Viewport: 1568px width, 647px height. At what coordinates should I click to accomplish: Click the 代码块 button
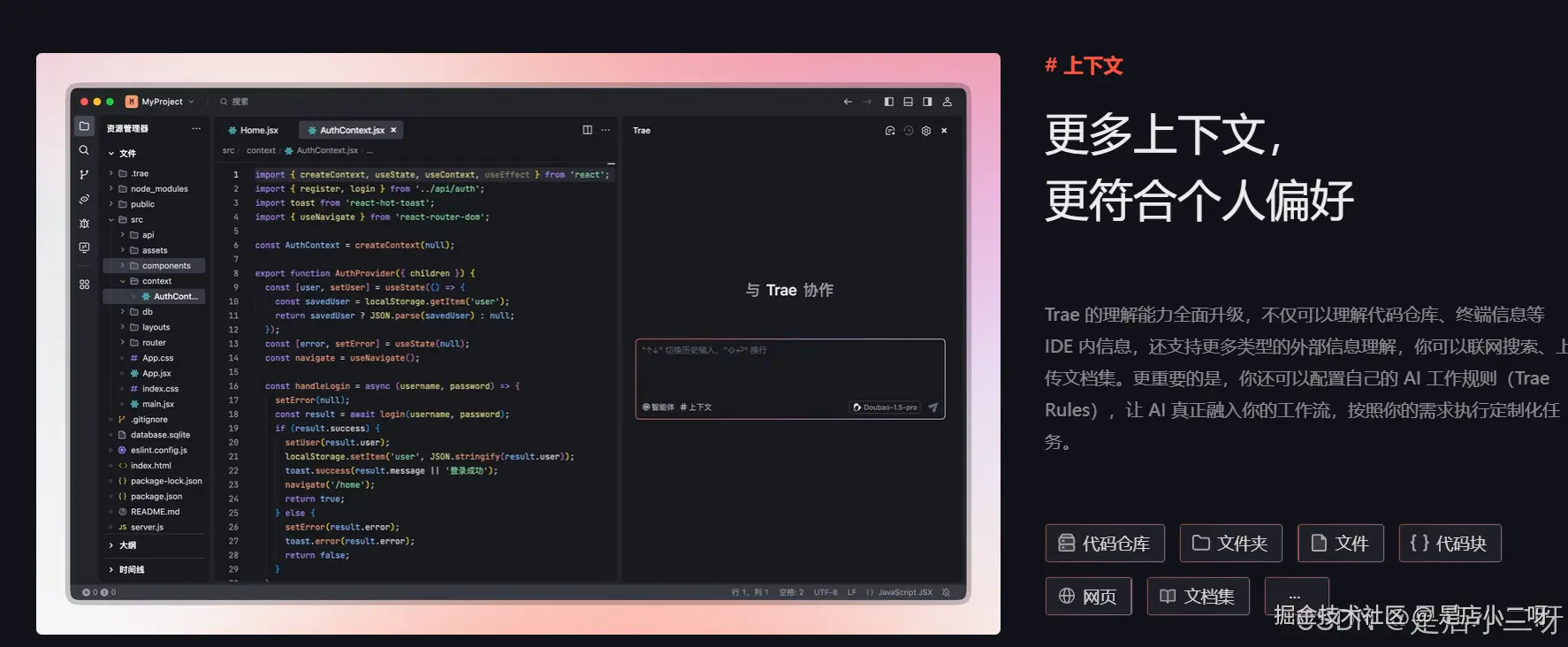point(1450,543)
